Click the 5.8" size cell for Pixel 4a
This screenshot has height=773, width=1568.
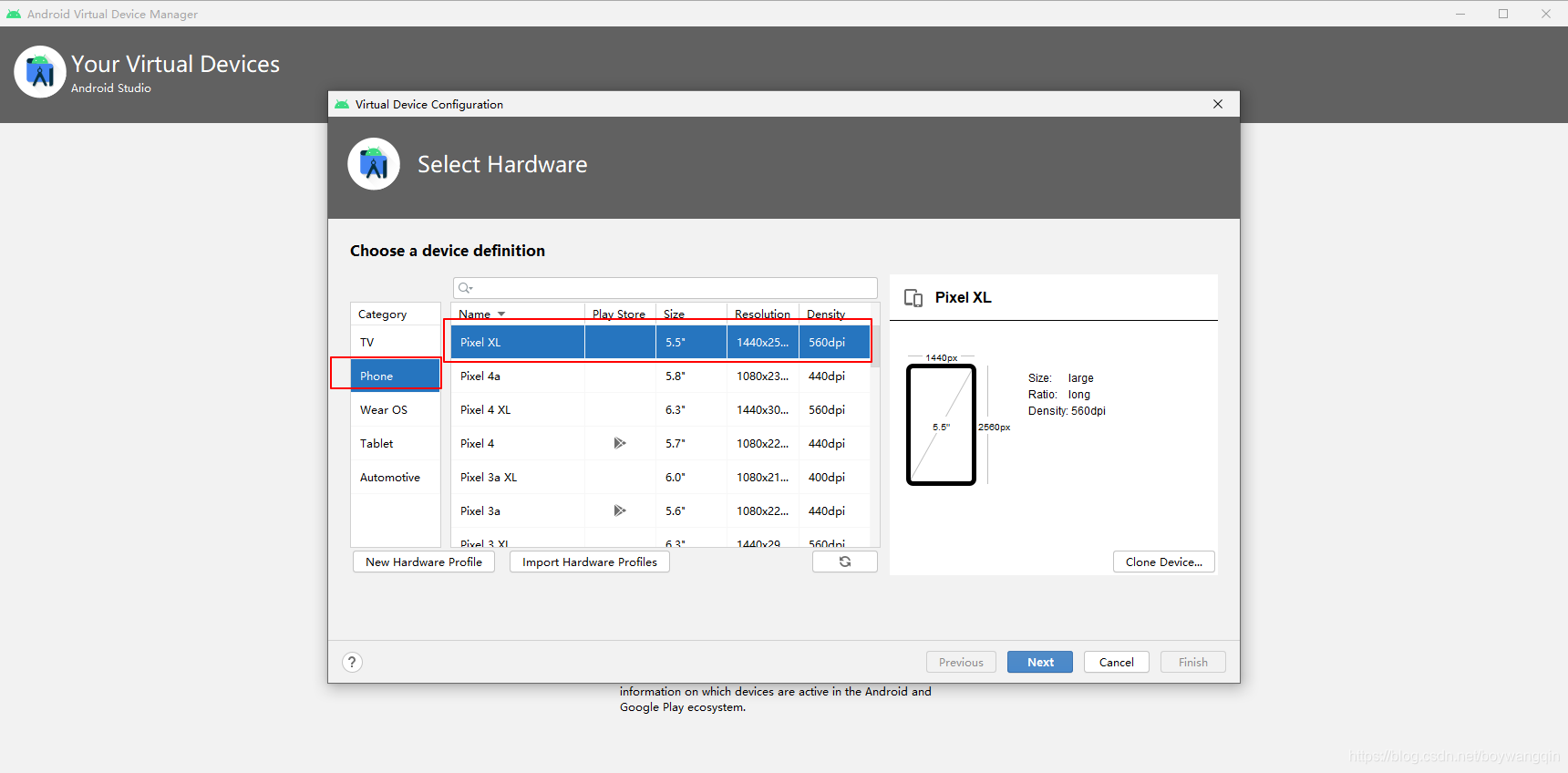pyautogui.click(x=691, y=376)
